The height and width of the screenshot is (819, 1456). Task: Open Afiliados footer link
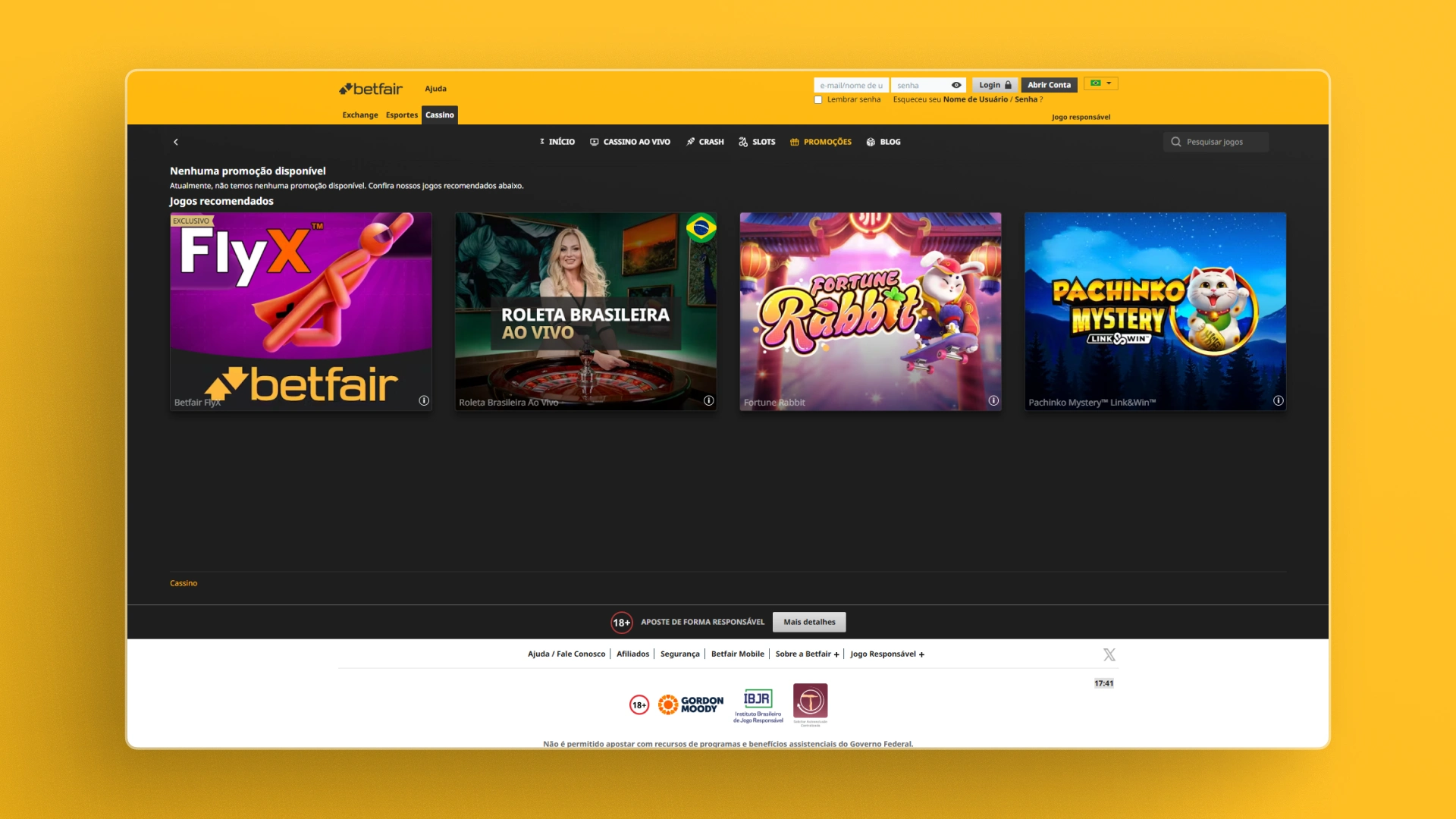pos(632,654)
